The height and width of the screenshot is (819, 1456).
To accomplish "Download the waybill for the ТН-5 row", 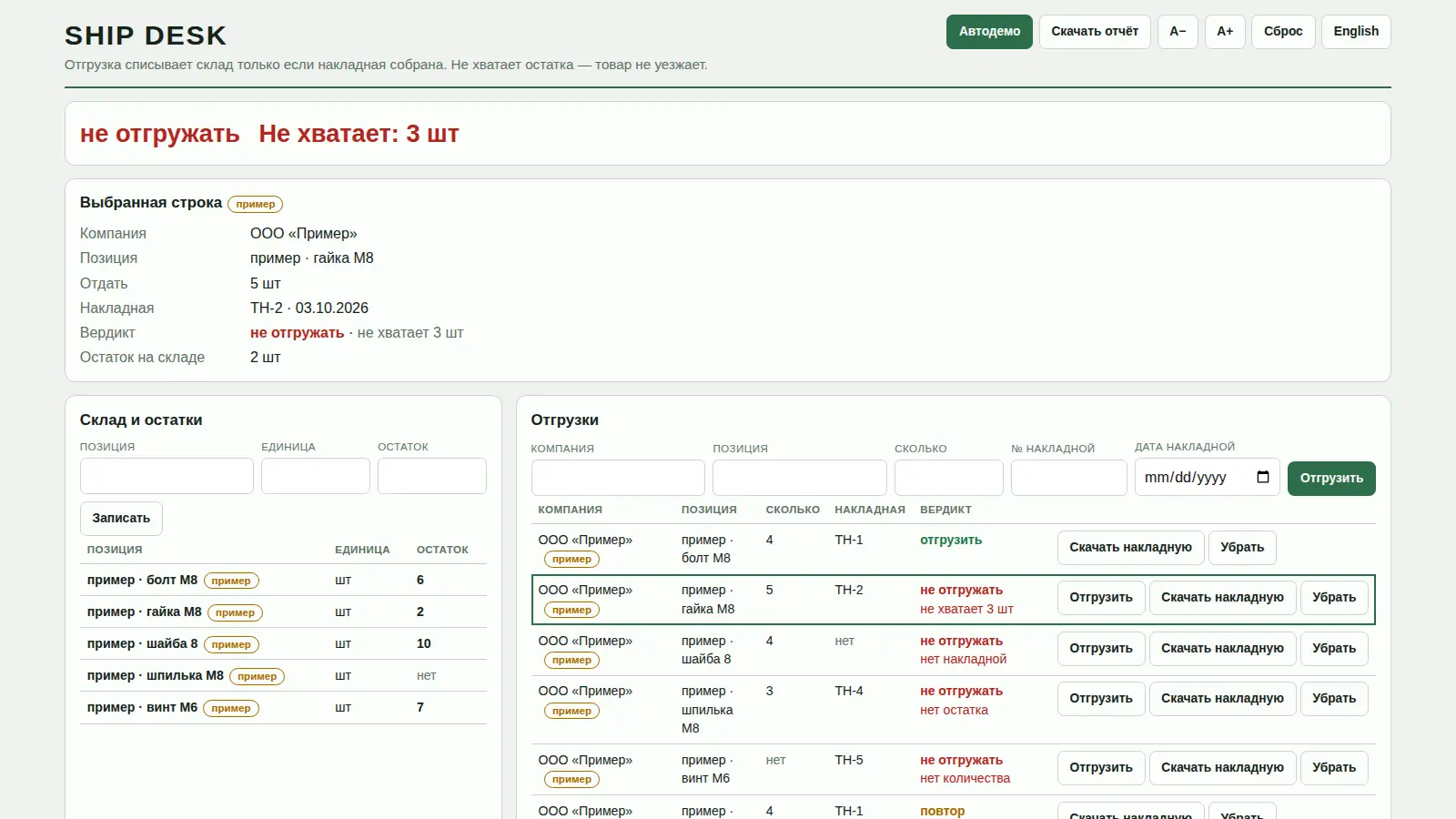I will [x=1222, y=768].
